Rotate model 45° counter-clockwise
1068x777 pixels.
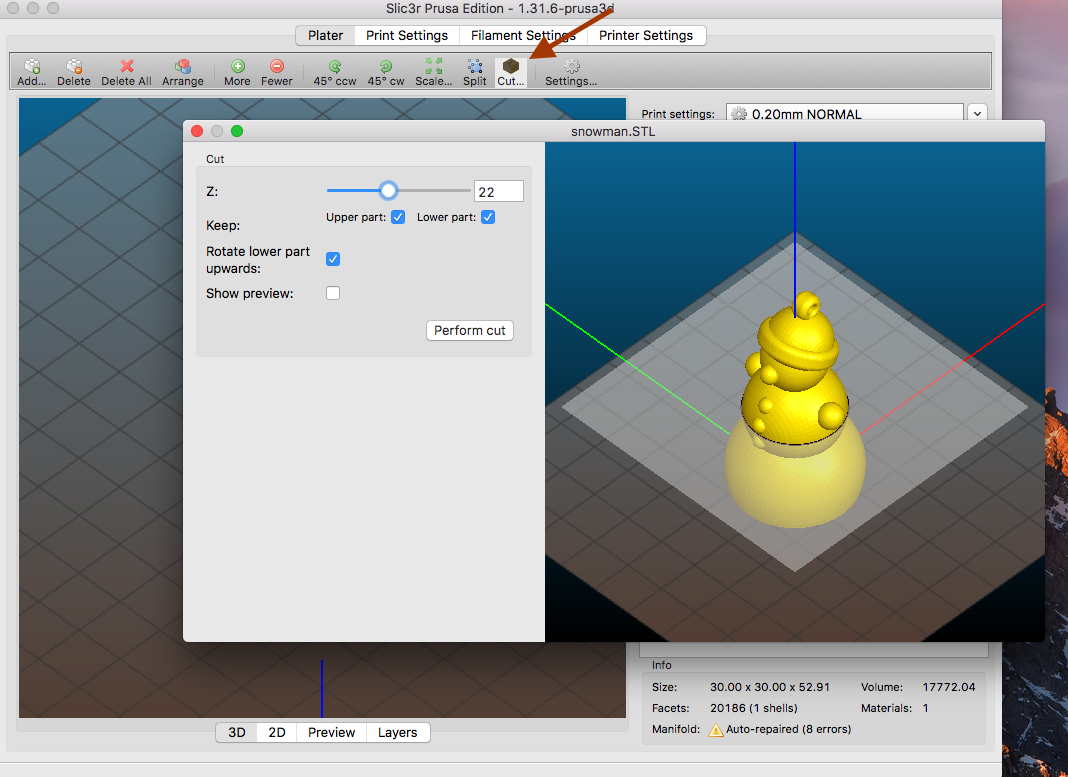click(x=334, y=67)
